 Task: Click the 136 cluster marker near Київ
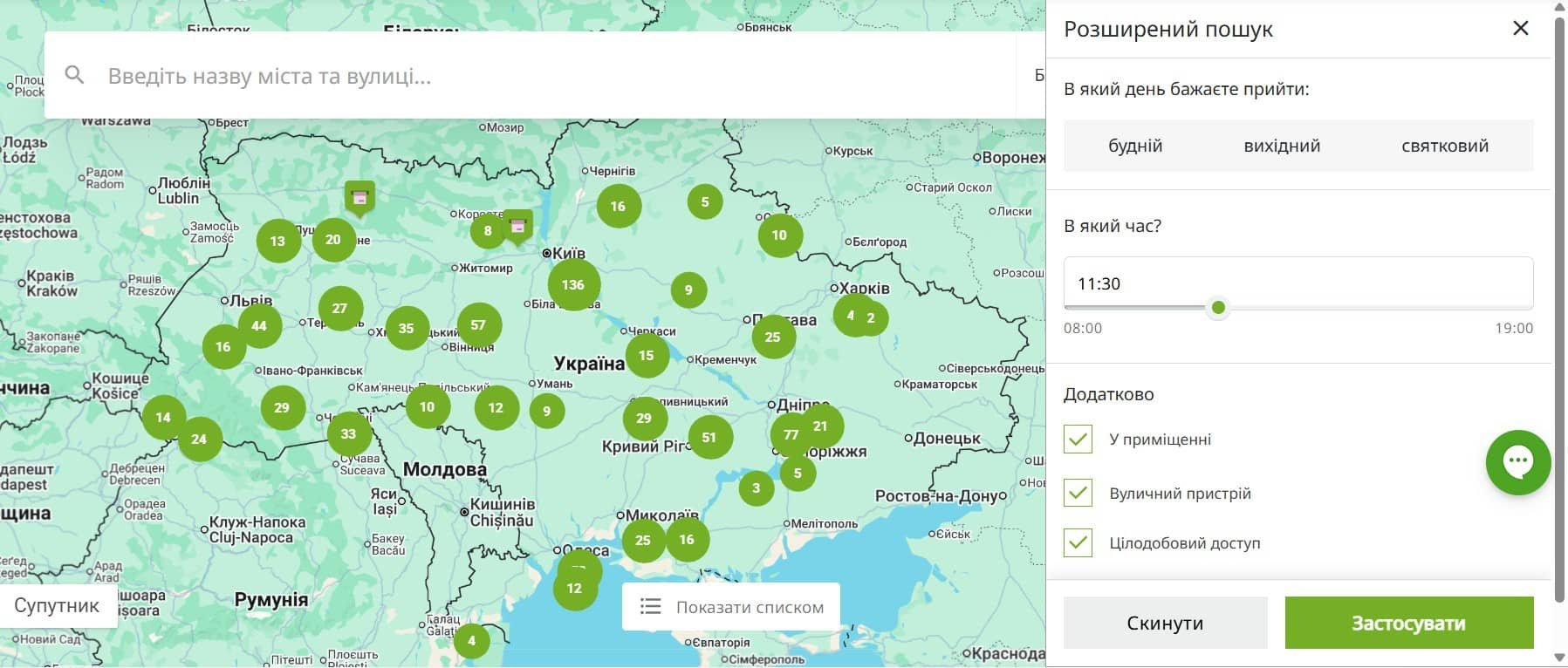(x=573, y=284)
